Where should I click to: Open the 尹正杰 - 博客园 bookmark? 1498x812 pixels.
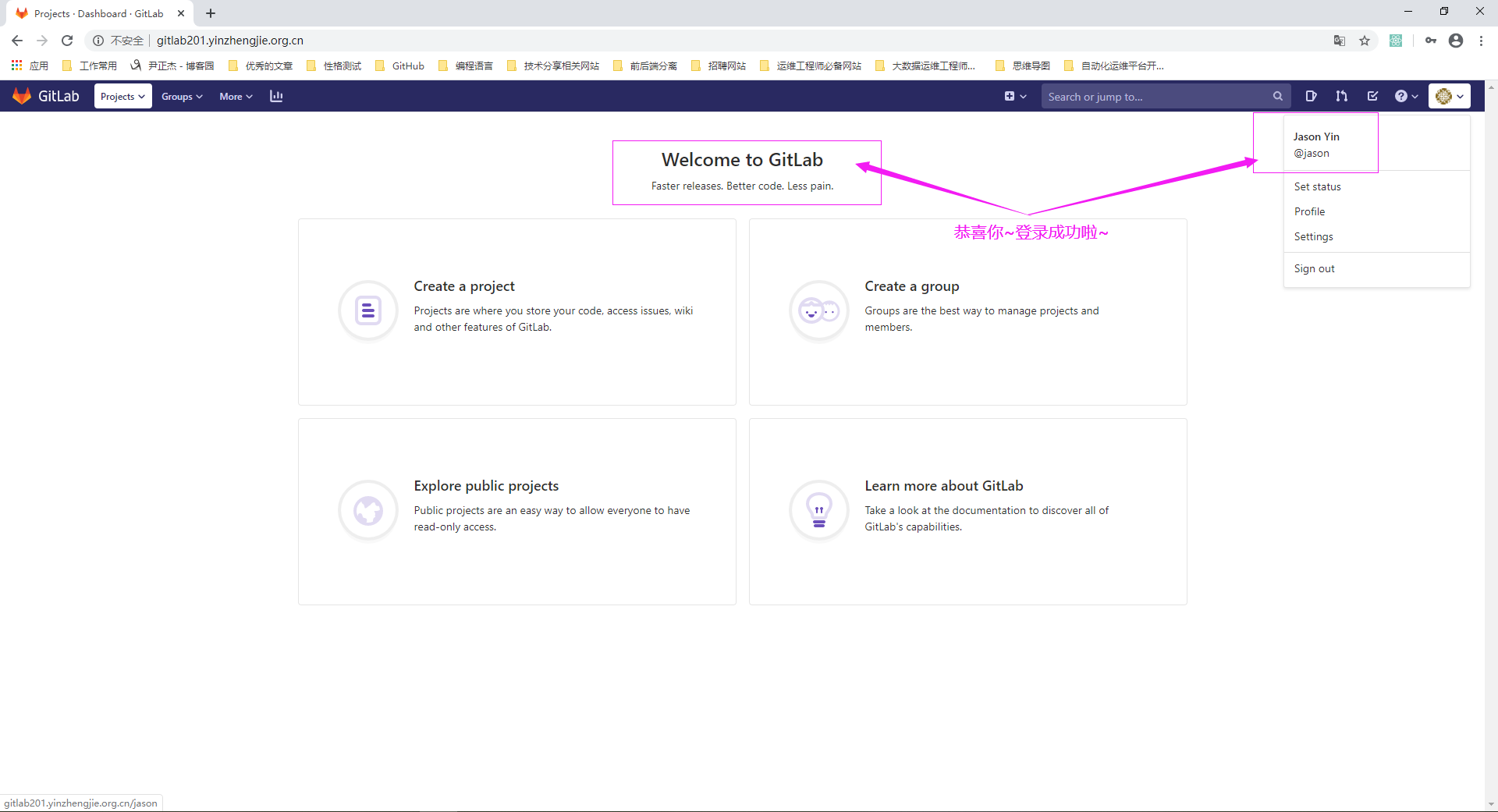(x=172, y=66)
